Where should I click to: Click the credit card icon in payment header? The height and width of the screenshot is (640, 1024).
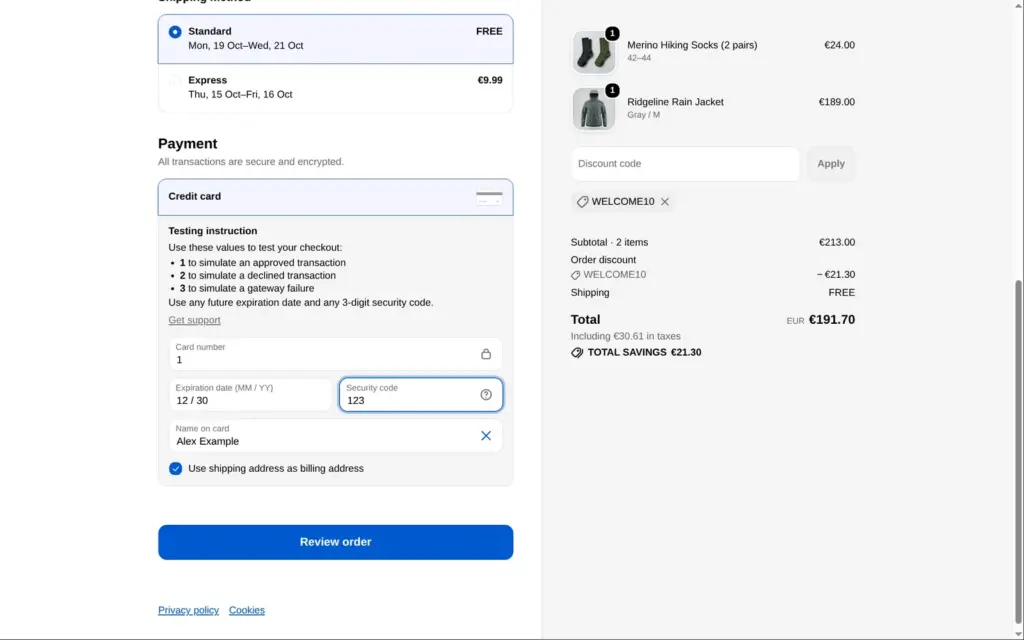489,198
